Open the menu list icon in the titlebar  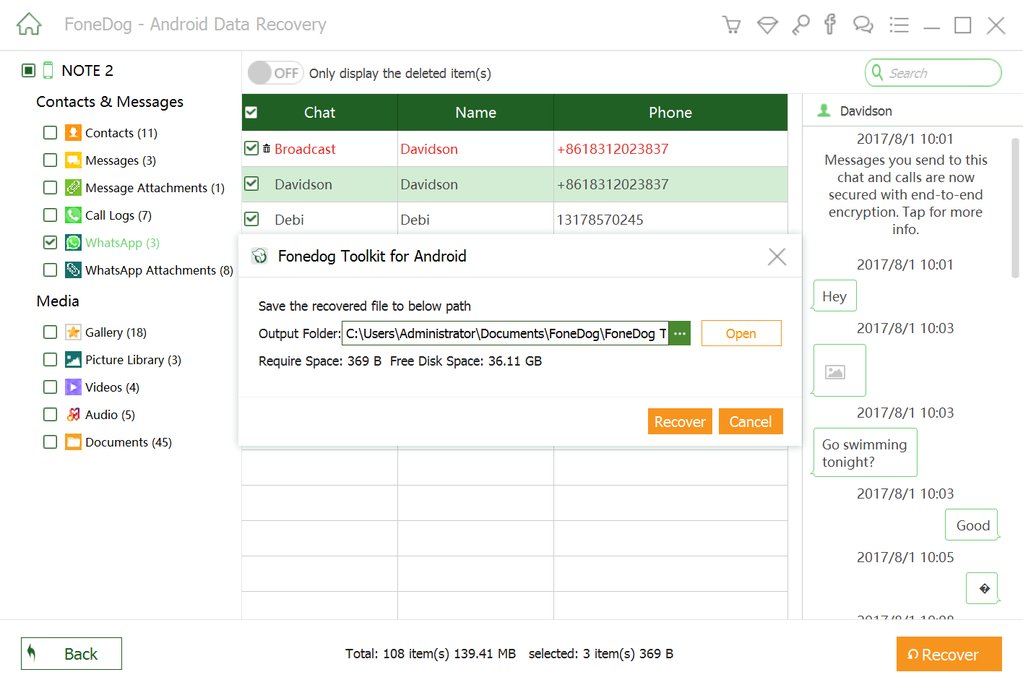898,24
